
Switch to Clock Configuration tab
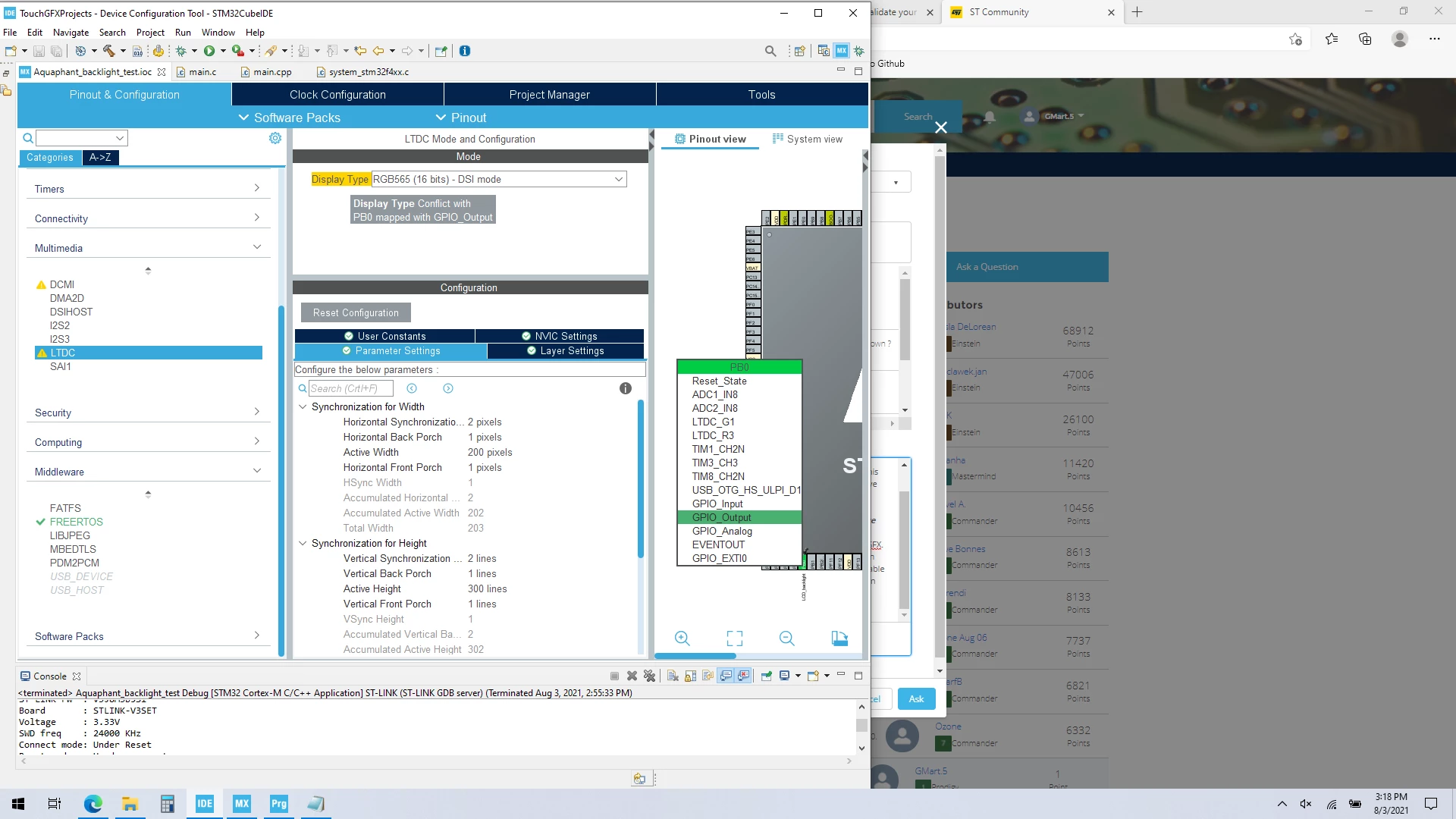(x=337, y=95)
